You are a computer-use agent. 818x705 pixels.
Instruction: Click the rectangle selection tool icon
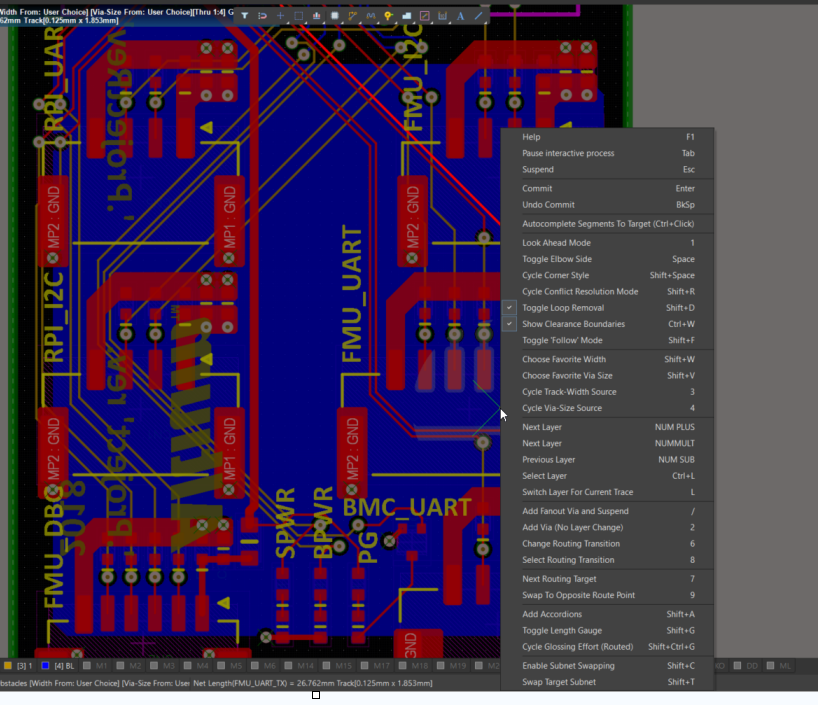click(x=298, y=15)
